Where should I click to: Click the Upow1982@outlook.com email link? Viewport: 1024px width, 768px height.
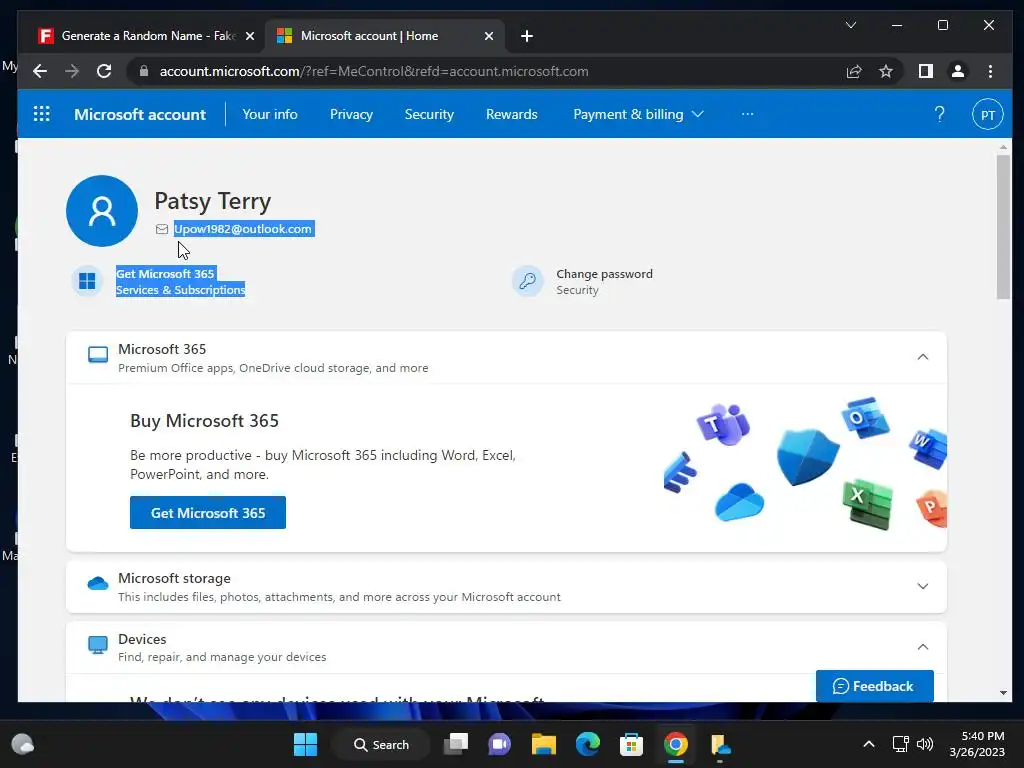242,229
